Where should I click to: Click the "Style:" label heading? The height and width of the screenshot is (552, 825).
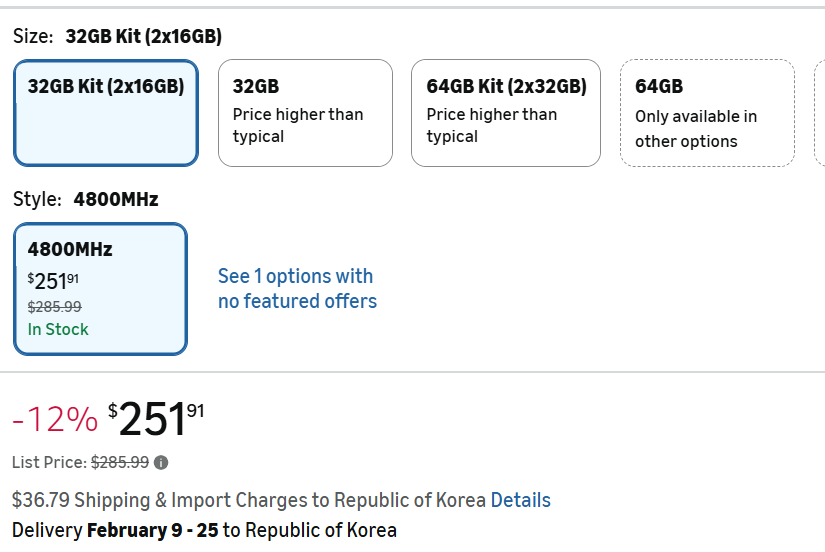point(37,199)
